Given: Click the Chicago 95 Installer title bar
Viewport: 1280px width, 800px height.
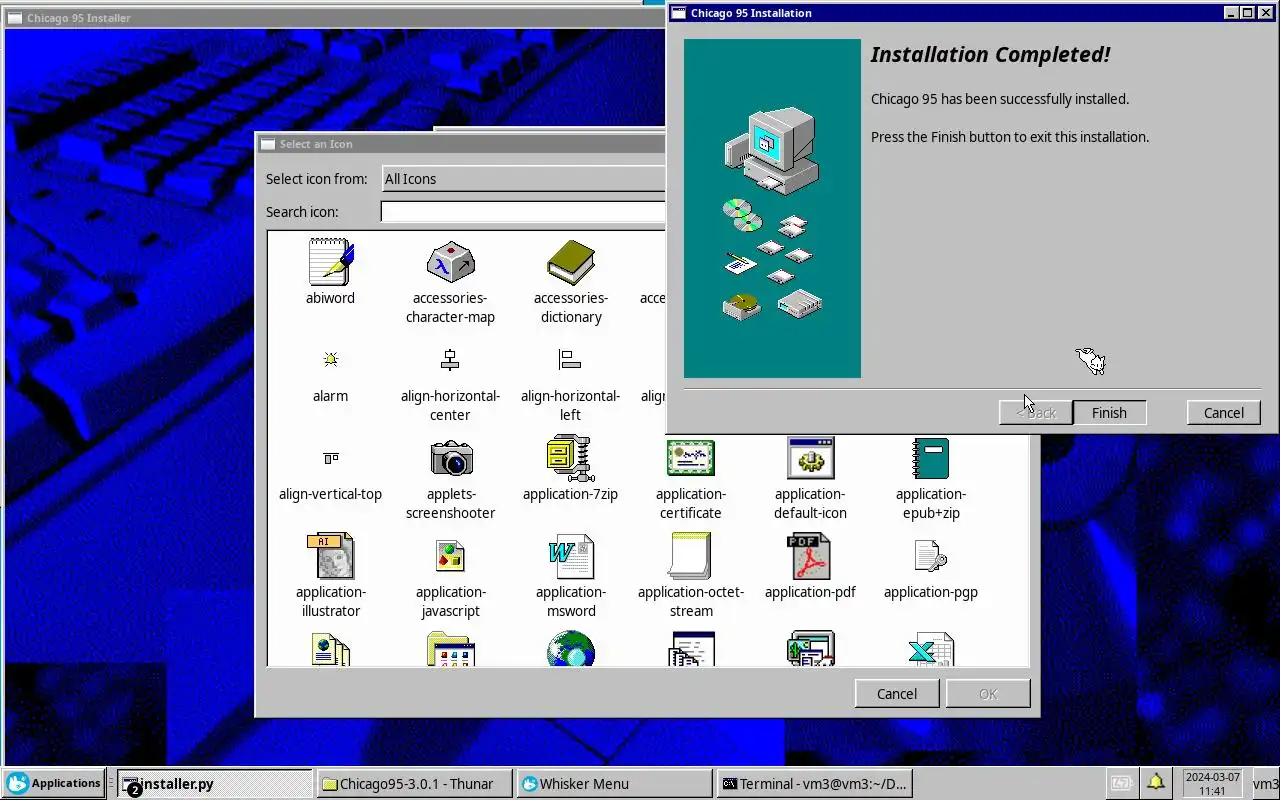Looking at the screenshot, I should [335, 18].
